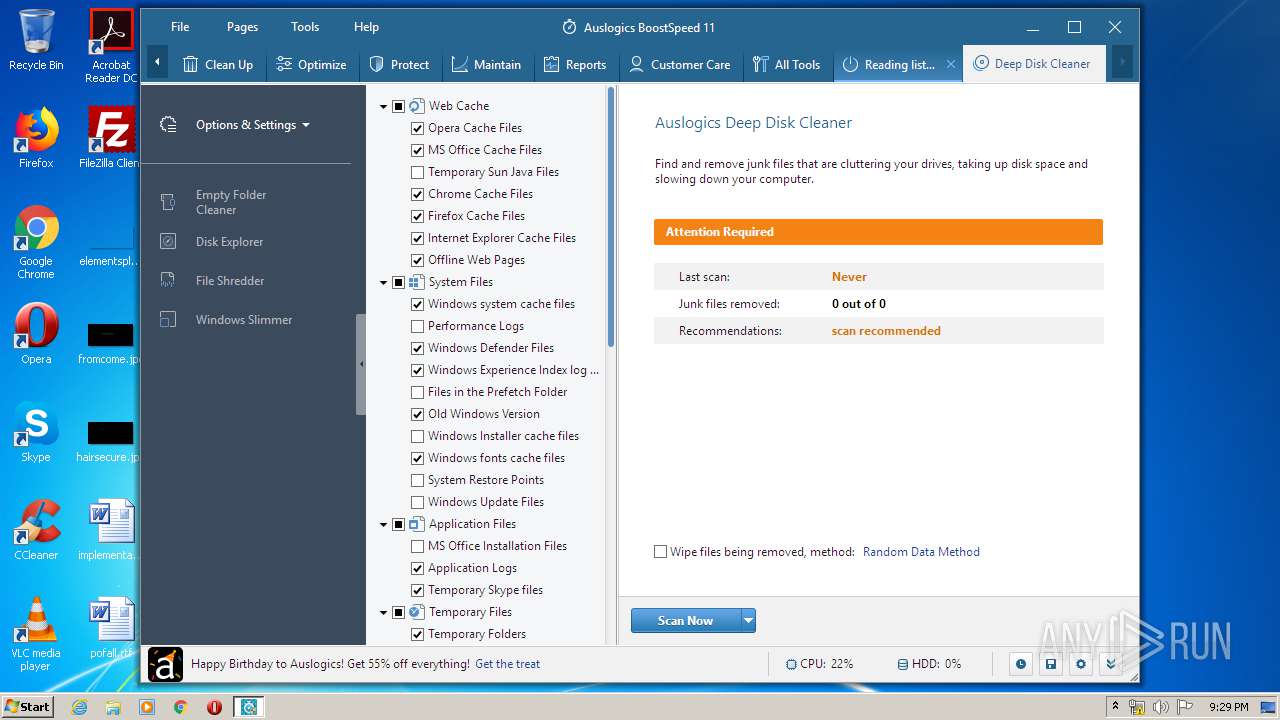This screenshot has height=720, width=1280.
Task: Open Internet Explorer from the taskbar
Action: [80, 707]
